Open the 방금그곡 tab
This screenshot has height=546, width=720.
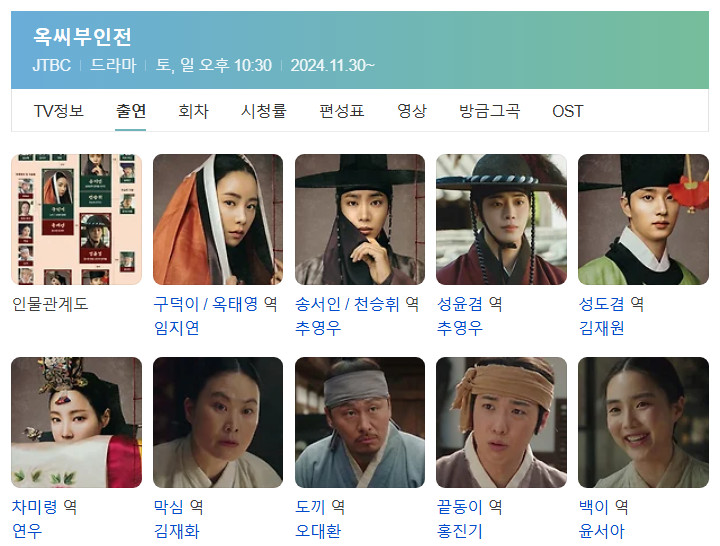coord(489,111)
